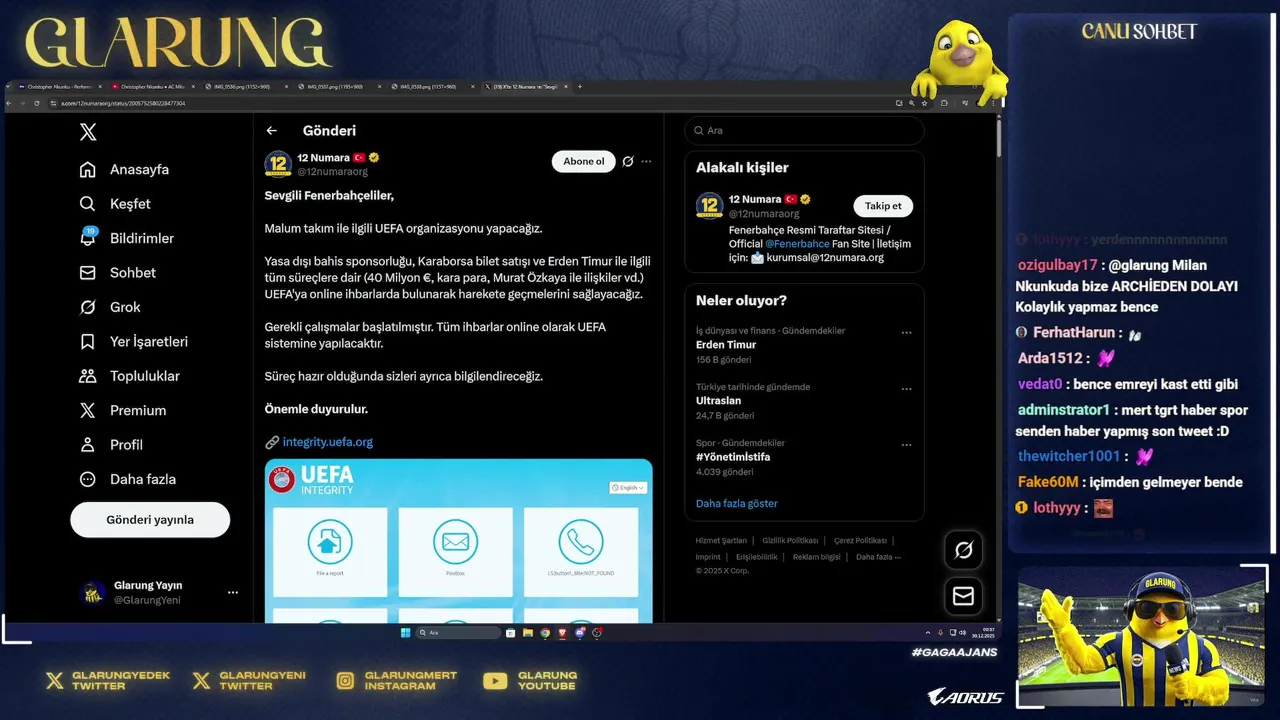Click Daha fazla göster link
The height and width of the screenshot is (720, 1280).
point(736,504)
